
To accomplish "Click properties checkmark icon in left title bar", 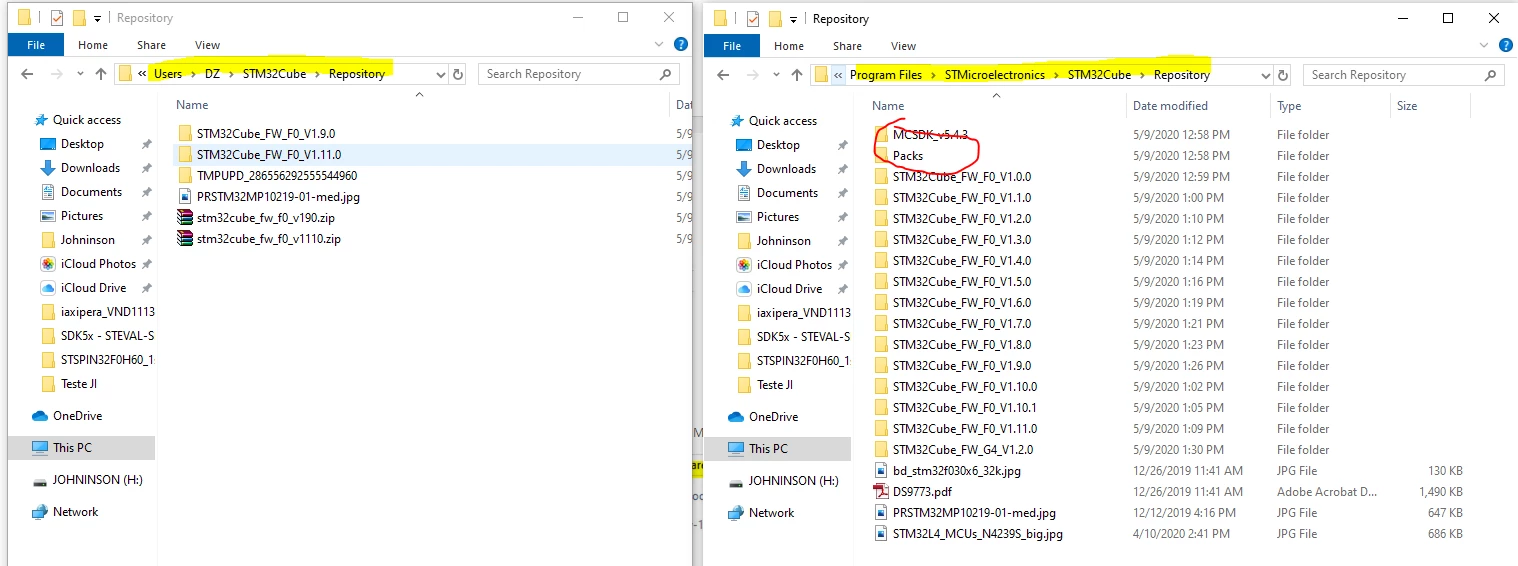I will click(x=57, y=18).
